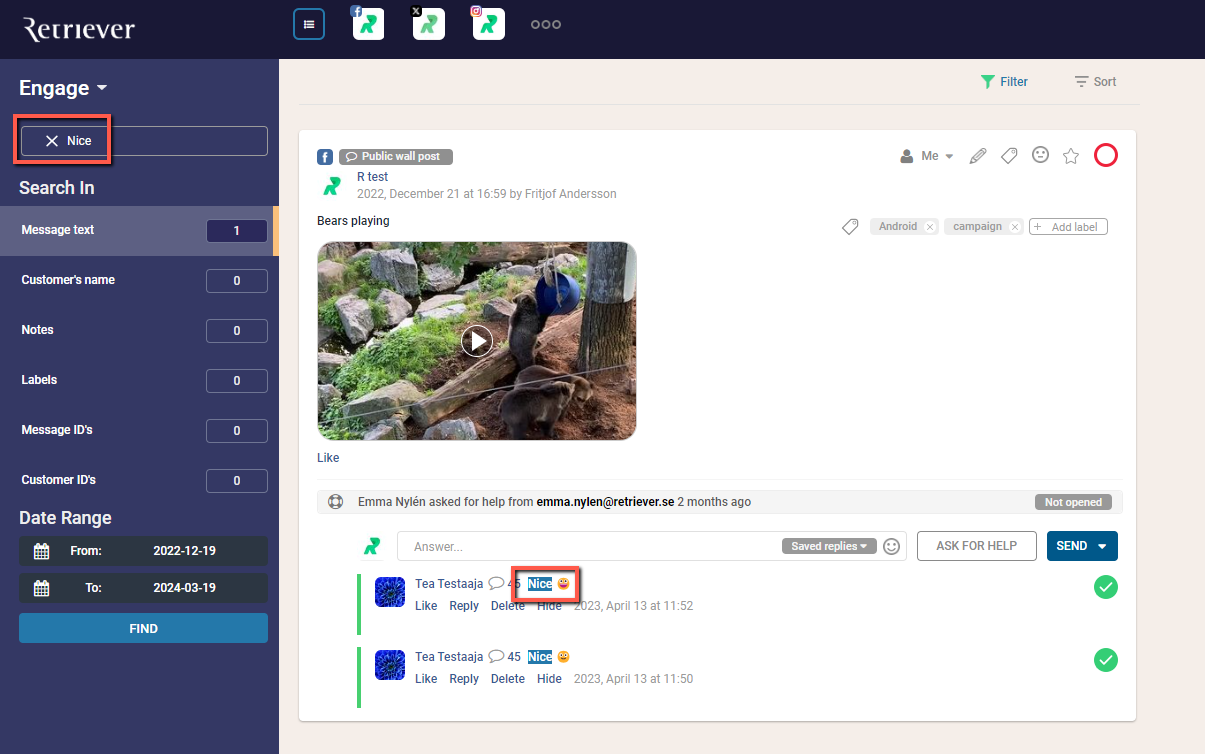Delete the comment posted at 11:52
The width and height of the screenshot is (1205, 754).
tap(508, 606)
